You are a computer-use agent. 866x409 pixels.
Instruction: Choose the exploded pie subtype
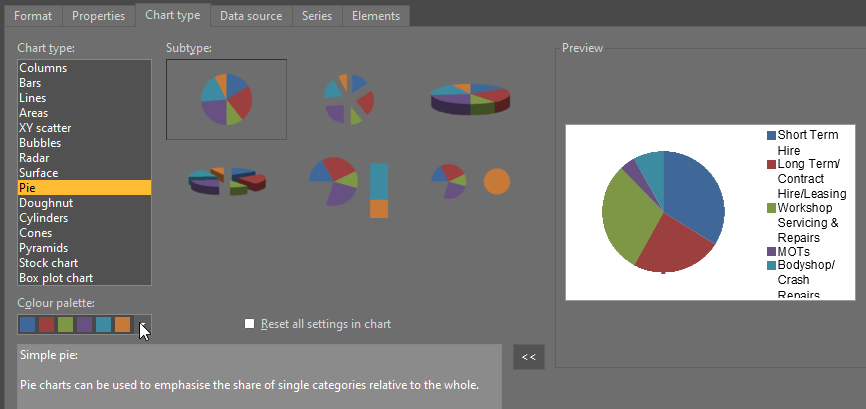point(348,98)
